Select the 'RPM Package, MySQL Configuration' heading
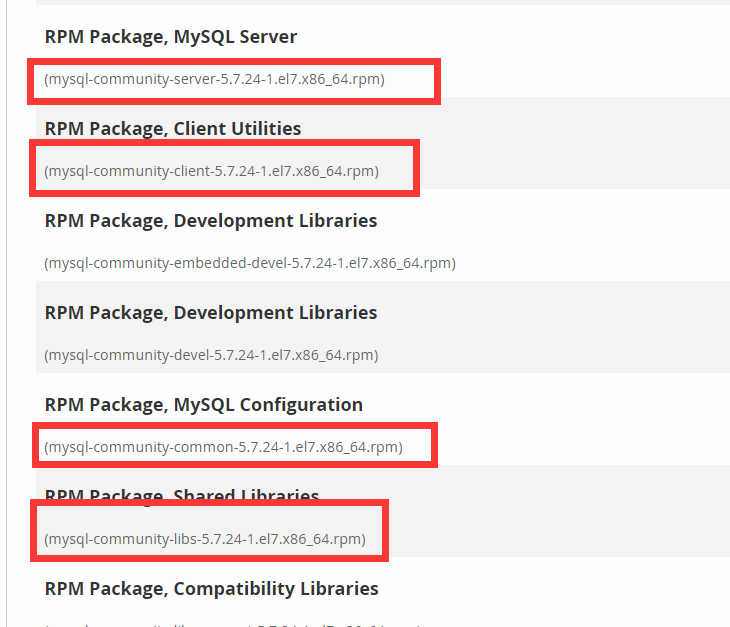Screen dimensions: 730x627 tap(203, 405)
